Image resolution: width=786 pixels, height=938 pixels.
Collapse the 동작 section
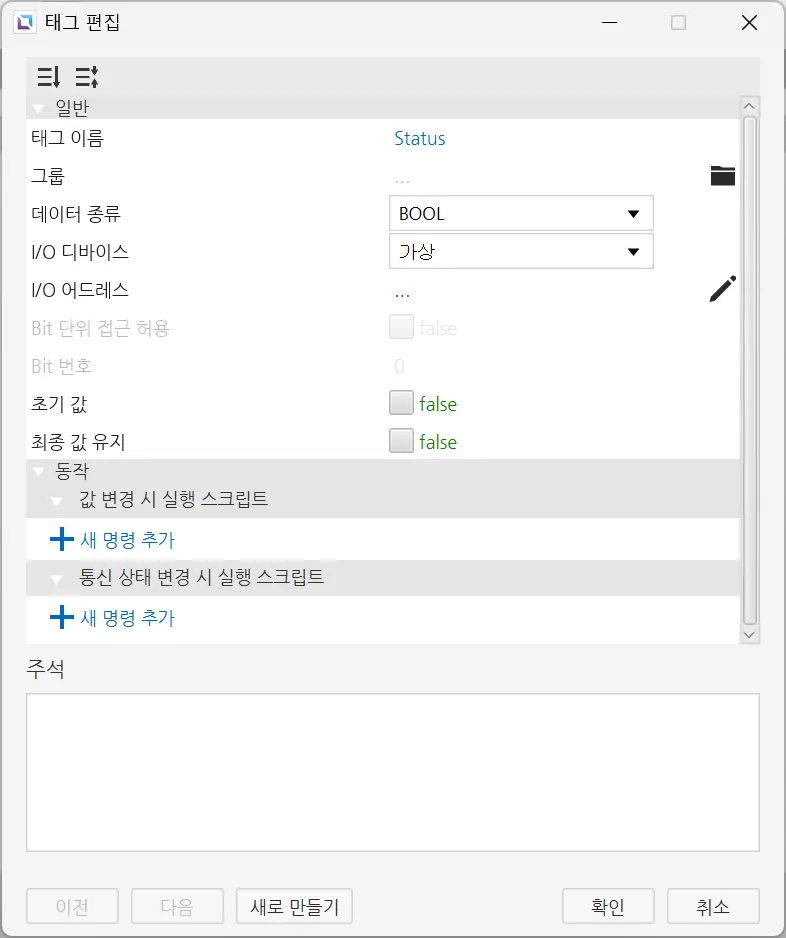39,470
